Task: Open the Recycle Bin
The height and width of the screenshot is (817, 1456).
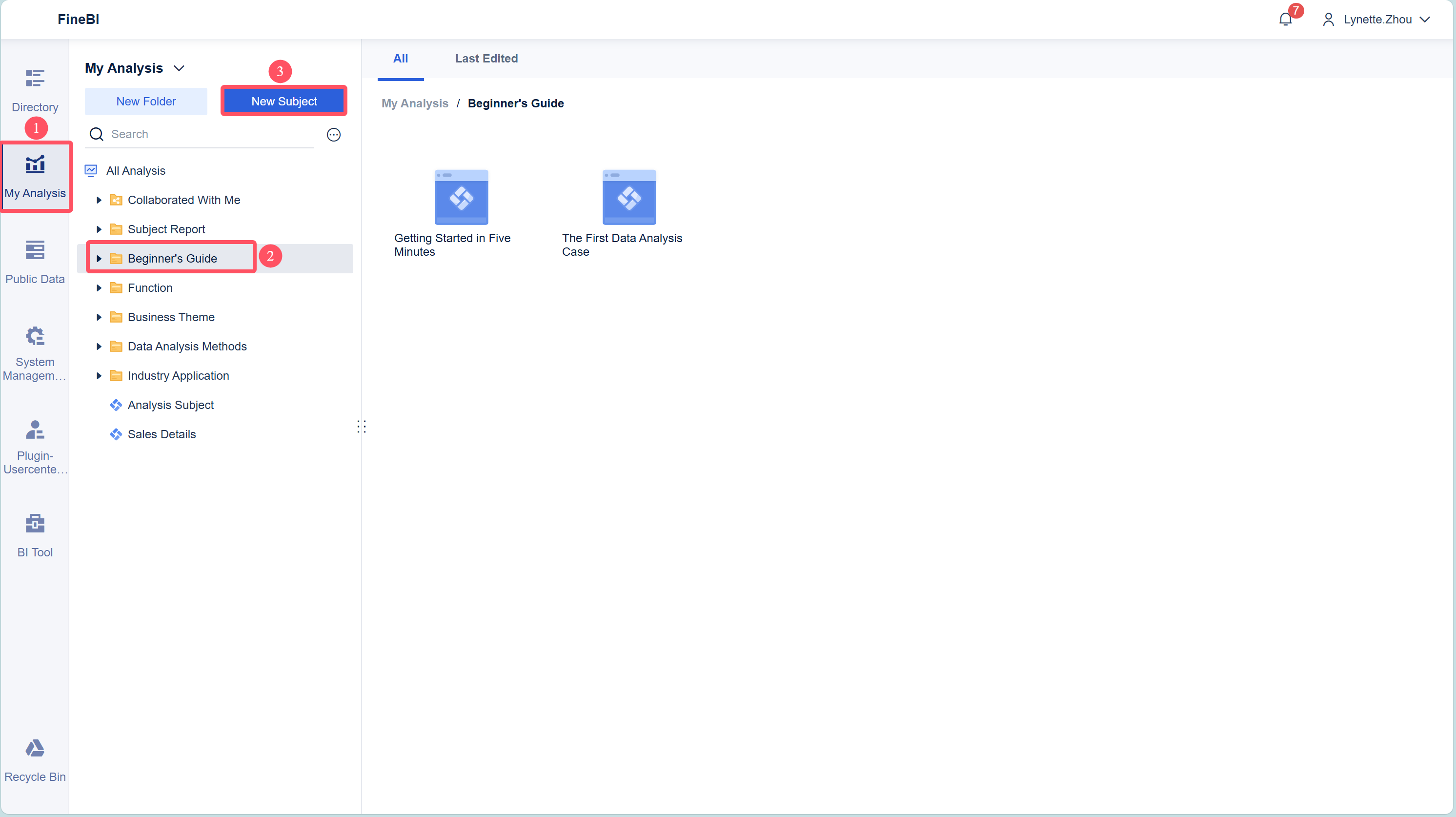Action: pyautogui.click(x=35, y=759)
